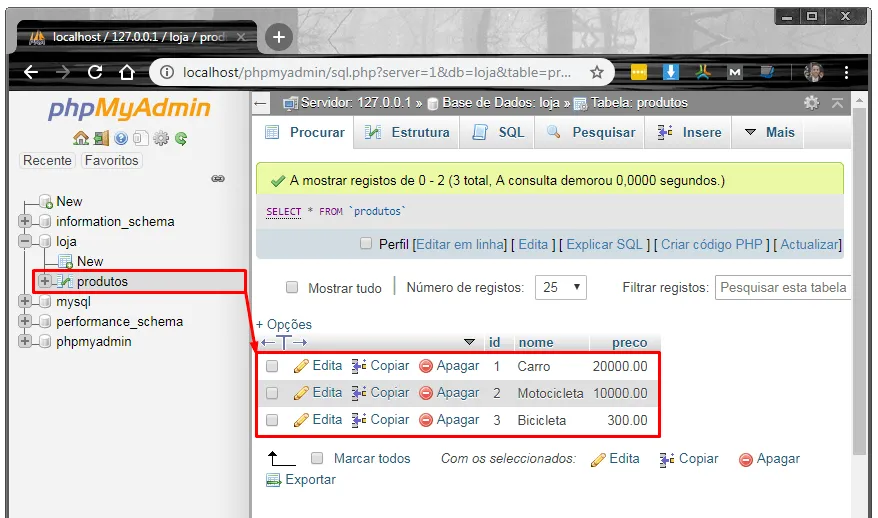
Task: Click New under loja database
Action: tap(90, 261)
